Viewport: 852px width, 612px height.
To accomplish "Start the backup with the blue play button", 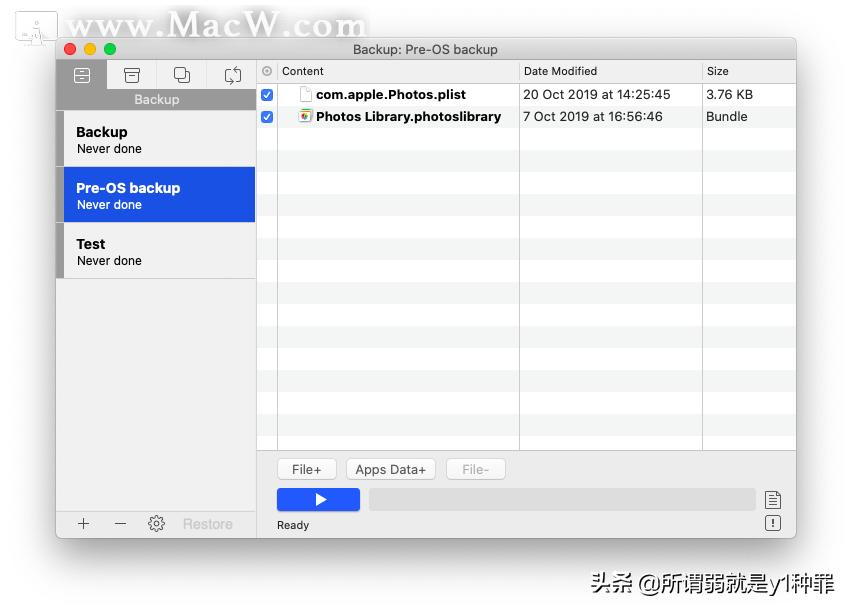I will [318, 499].
